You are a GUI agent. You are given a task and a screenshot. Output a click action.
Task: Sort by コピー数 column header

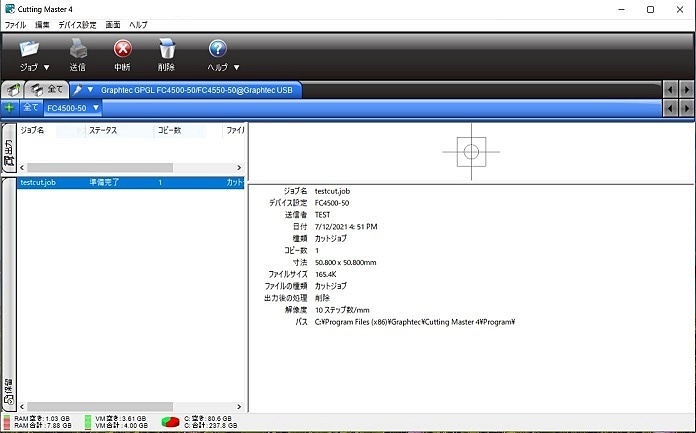pyautogui.click(x=170, y=130)
